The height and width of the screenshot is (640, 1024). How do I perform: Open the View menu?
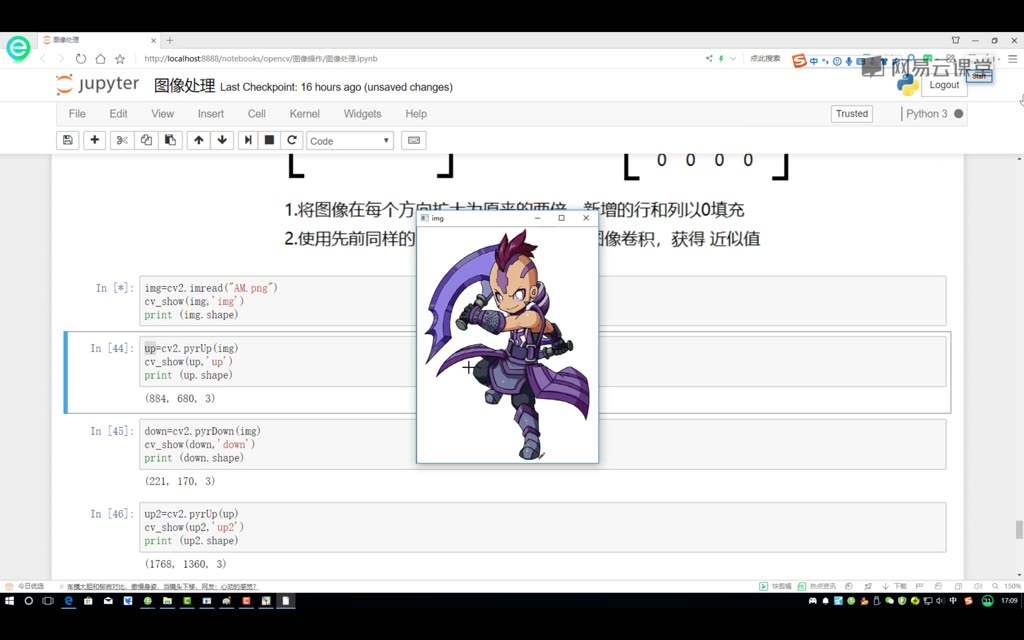pyautogui.click(x=163, y=114)
